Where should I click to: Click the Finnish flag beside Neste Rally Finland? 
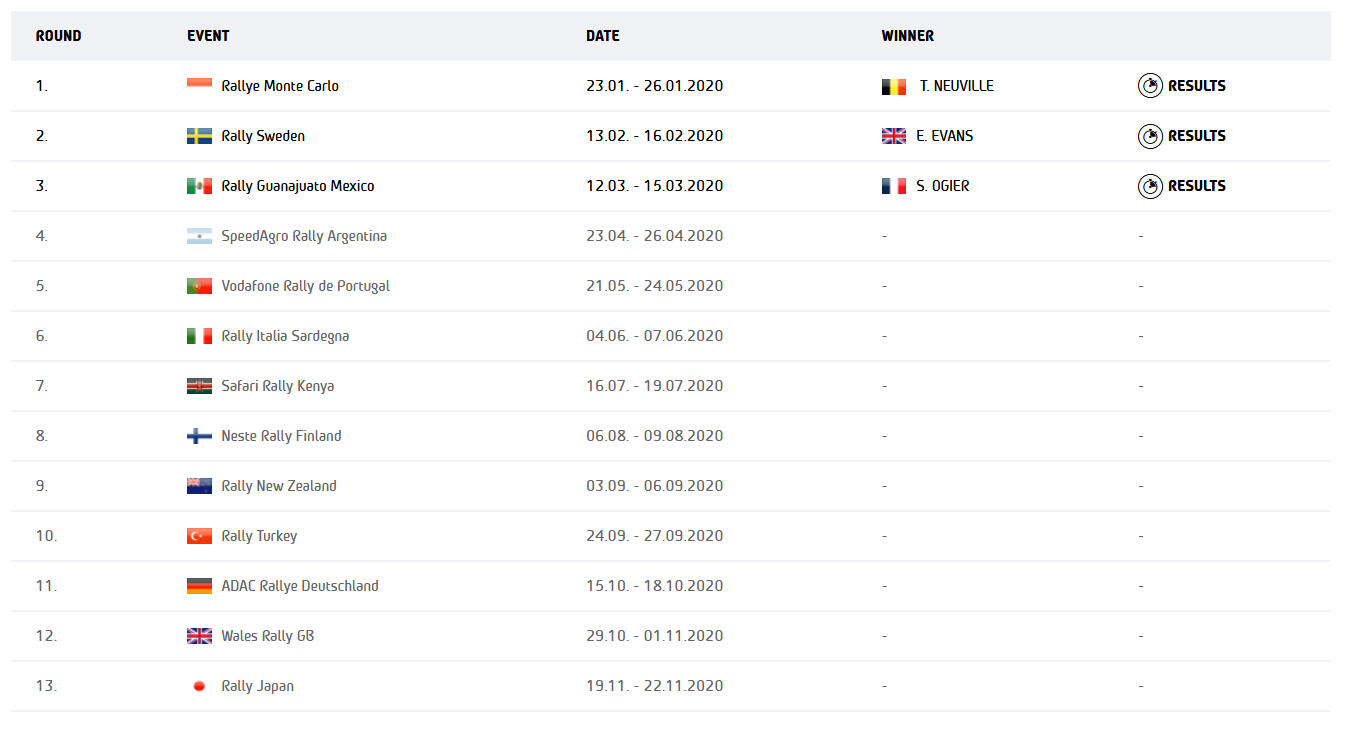pyautogui.click(x=199, y=436)
